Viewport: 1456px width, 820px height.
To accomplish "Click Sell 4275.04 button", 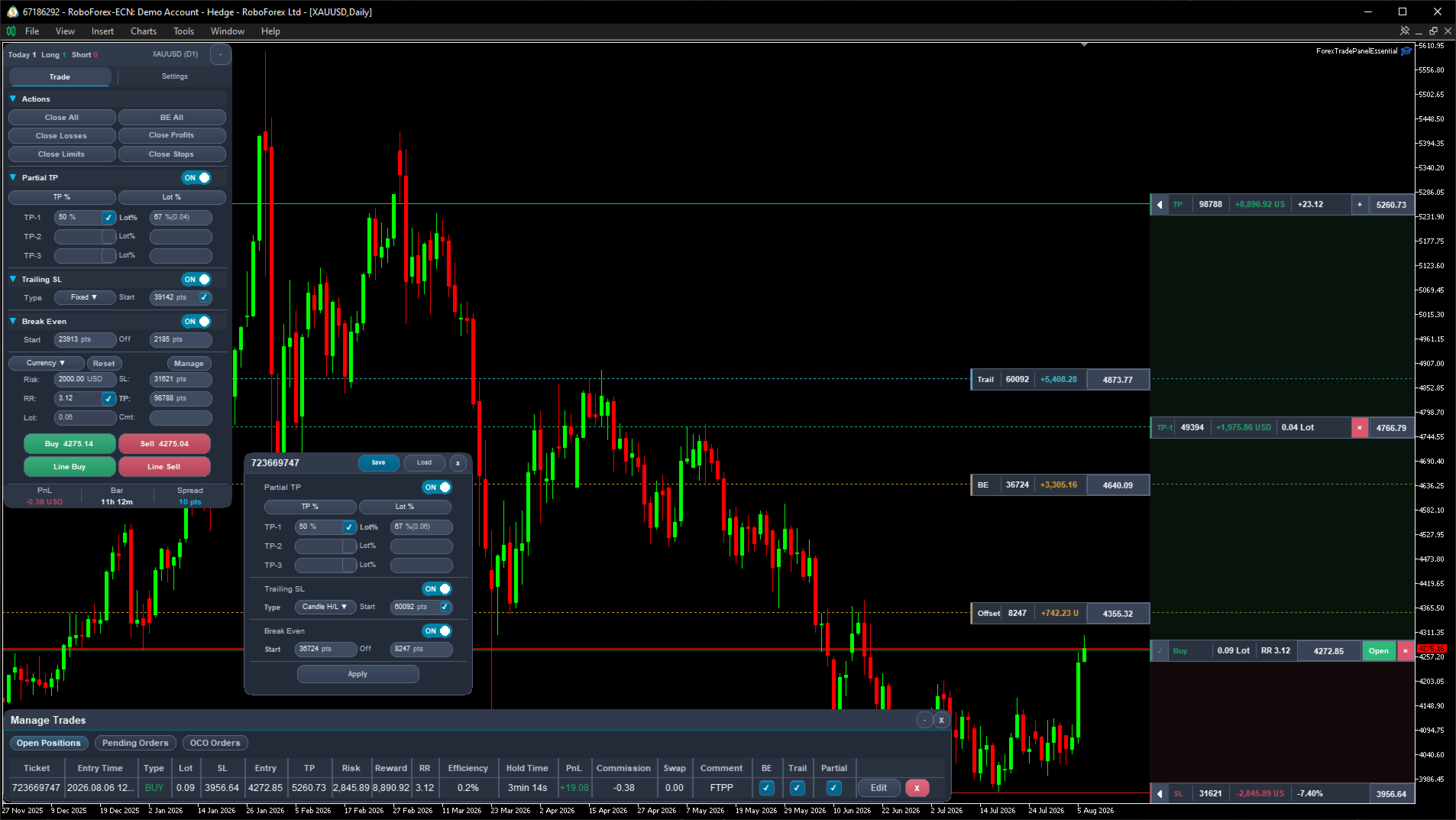I will coord(164,444).
